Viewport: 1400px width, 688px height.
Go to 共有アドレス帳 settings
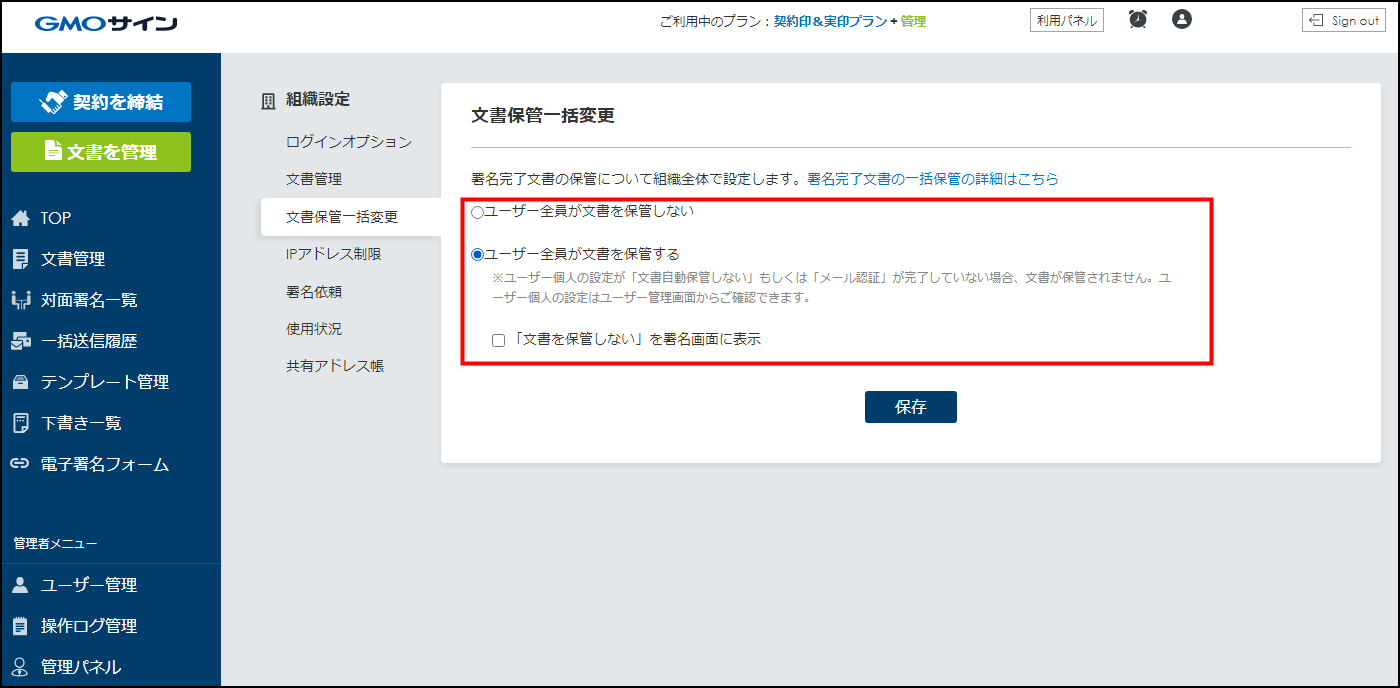pyautogui.click(x=334, y=366)
